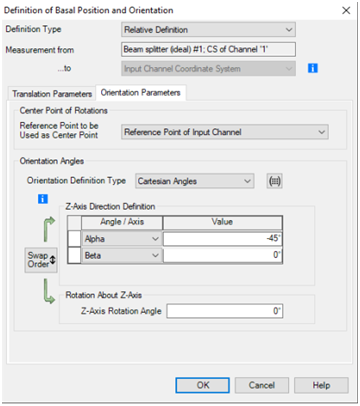The height and width of the screenshot is (406, 360).
Task: Click the Measurement from Beam splitter field
Action: point(208,49)
